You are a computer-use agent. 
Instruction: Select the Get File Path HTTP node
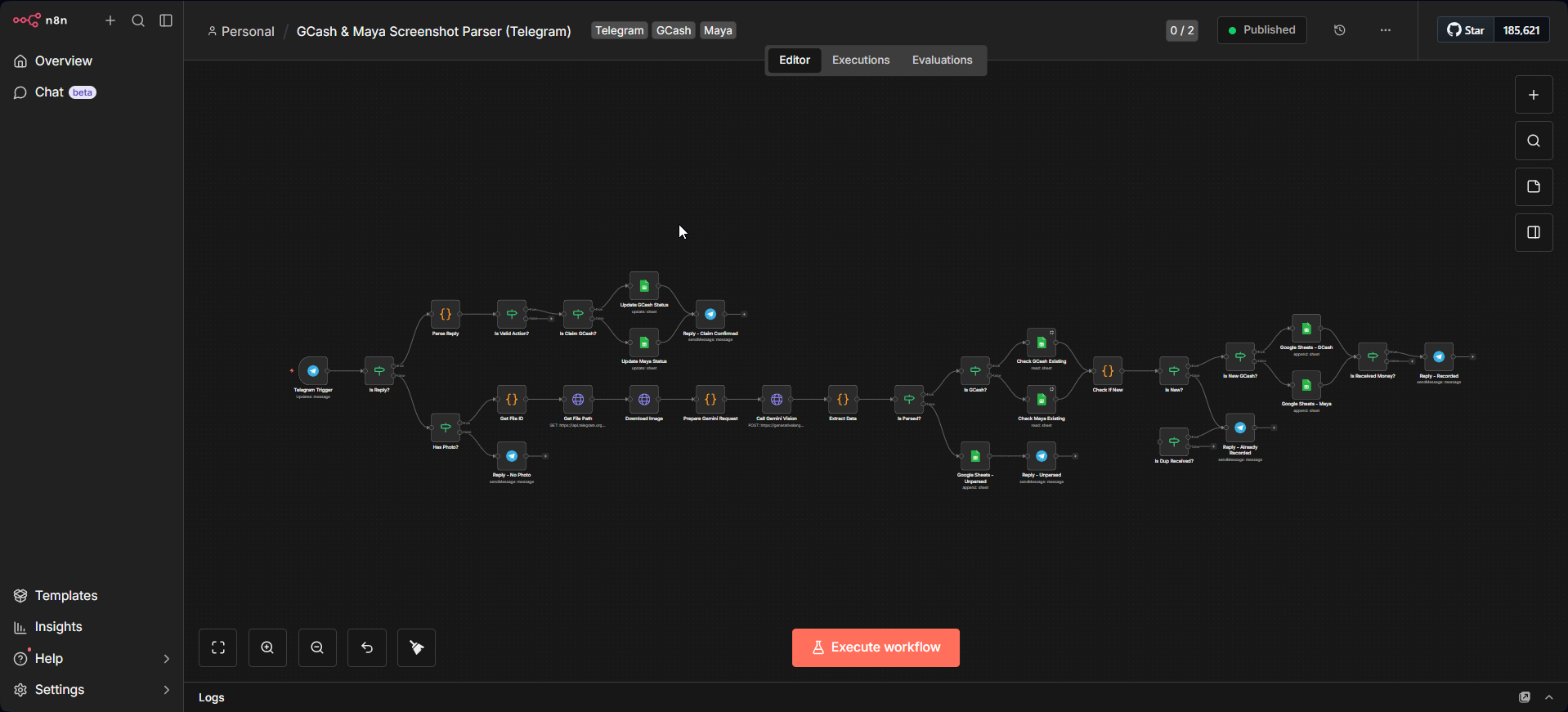(x=578, y=400)
